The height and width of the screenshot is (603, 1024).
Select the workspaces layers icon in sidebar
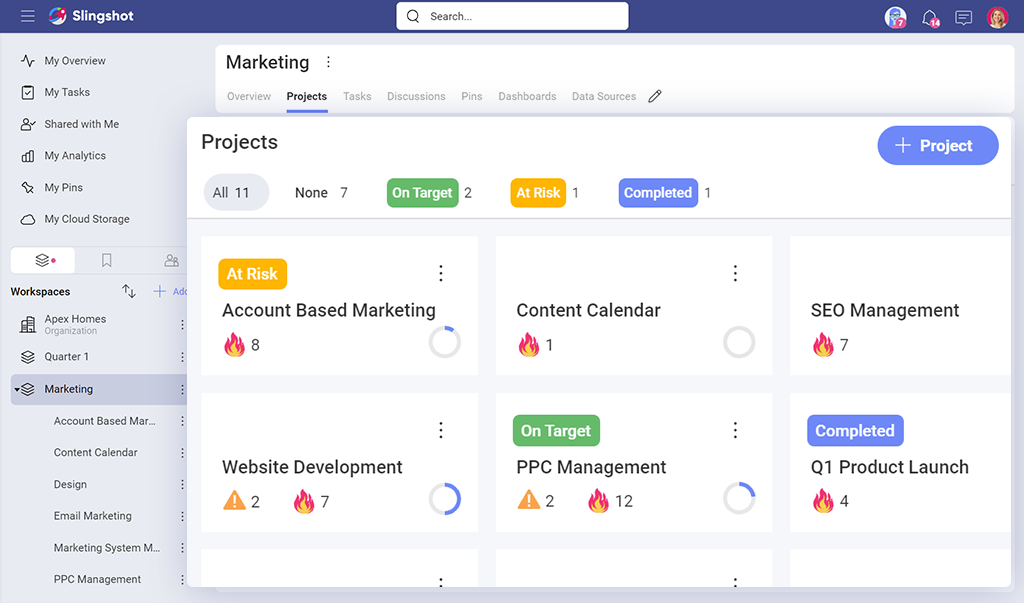pos(43,260)
